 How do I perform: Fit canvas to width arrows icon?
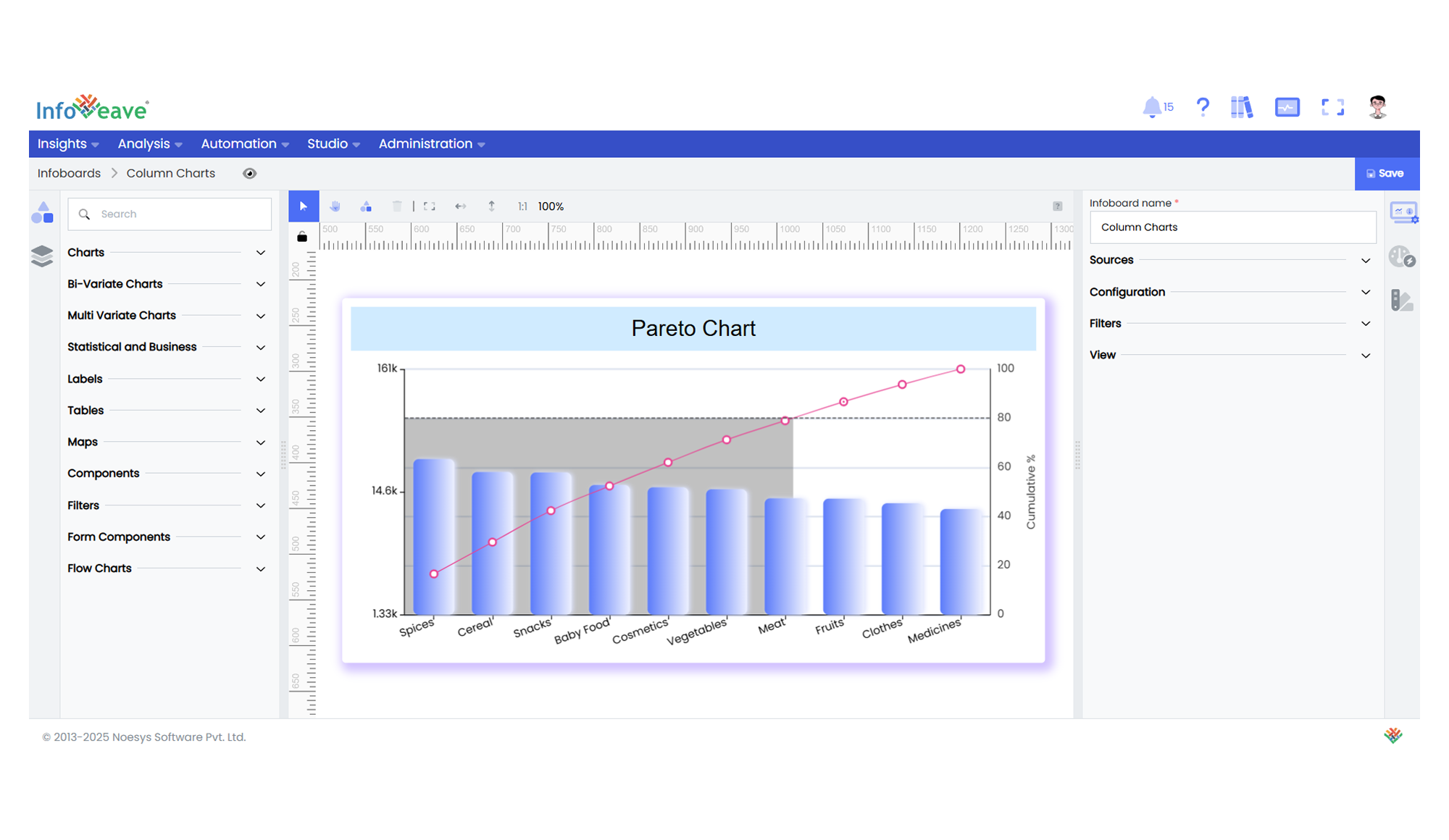[461, 206]
